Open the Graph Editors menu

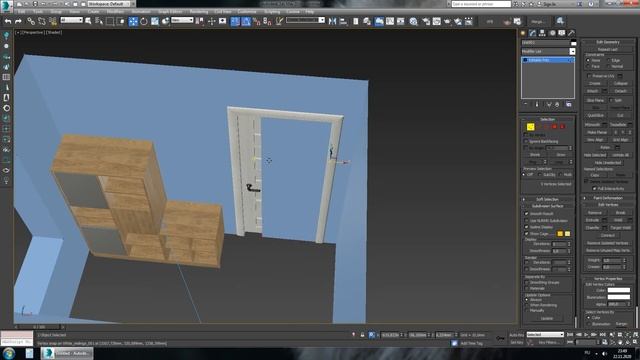tap(170, 12)
